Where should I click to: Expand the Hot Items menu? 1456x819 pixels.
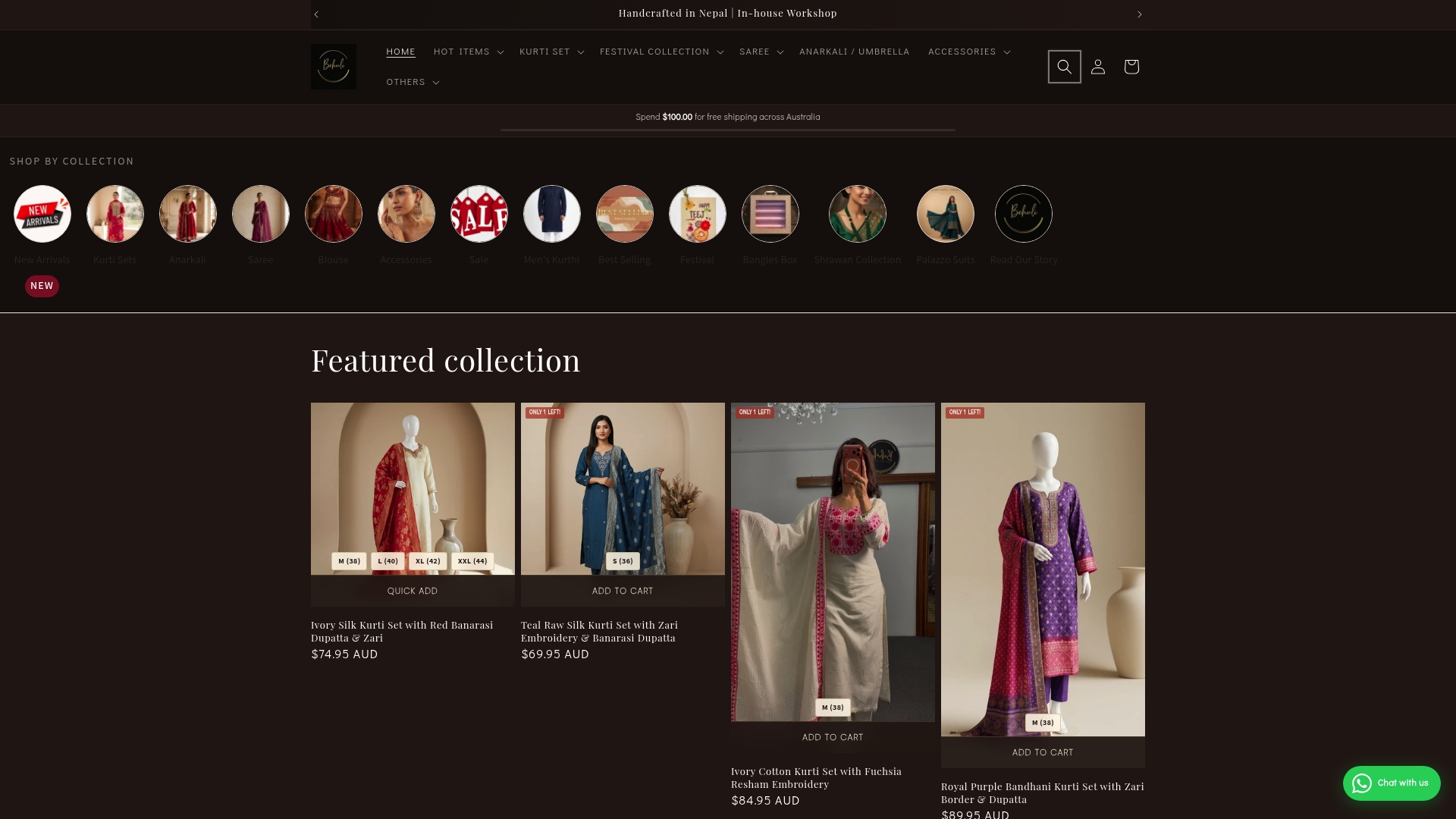[468, 52]
